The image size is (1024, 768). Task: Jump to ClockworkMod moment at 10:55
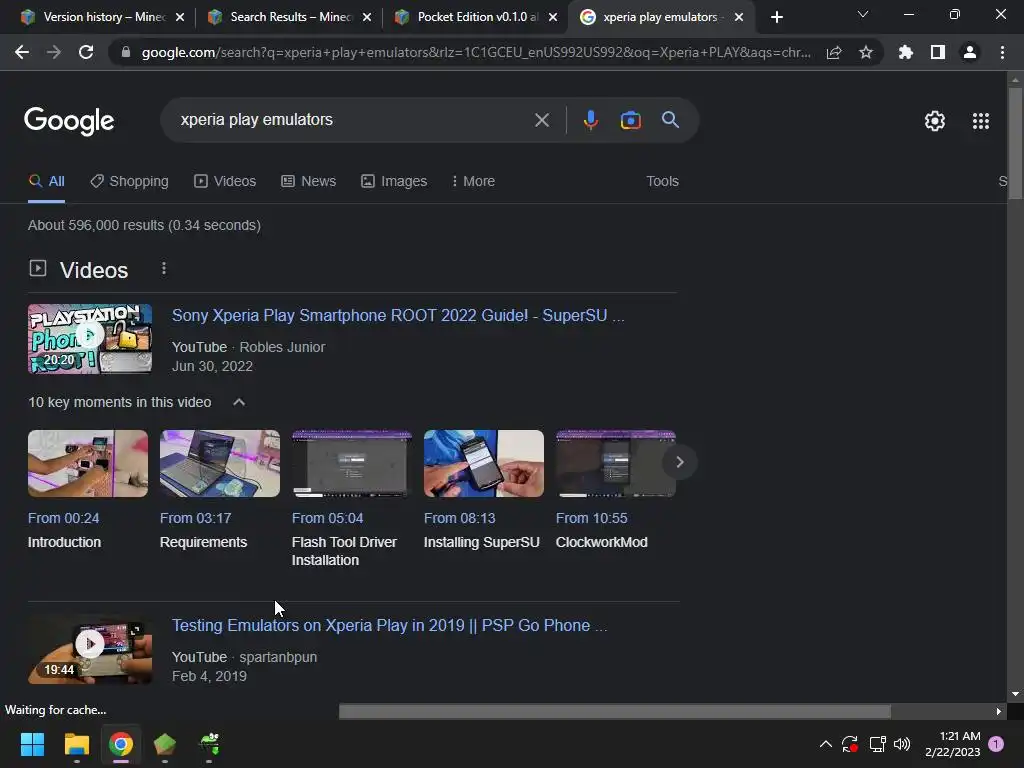point(601,530)
